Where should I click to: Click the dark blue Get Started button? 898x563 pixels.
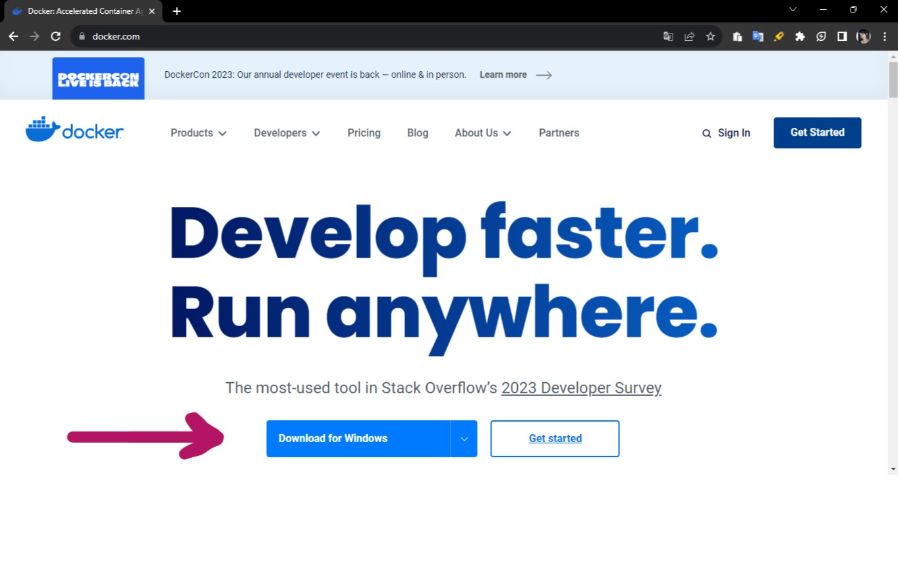pyautogui.click(x=817, y=132)
